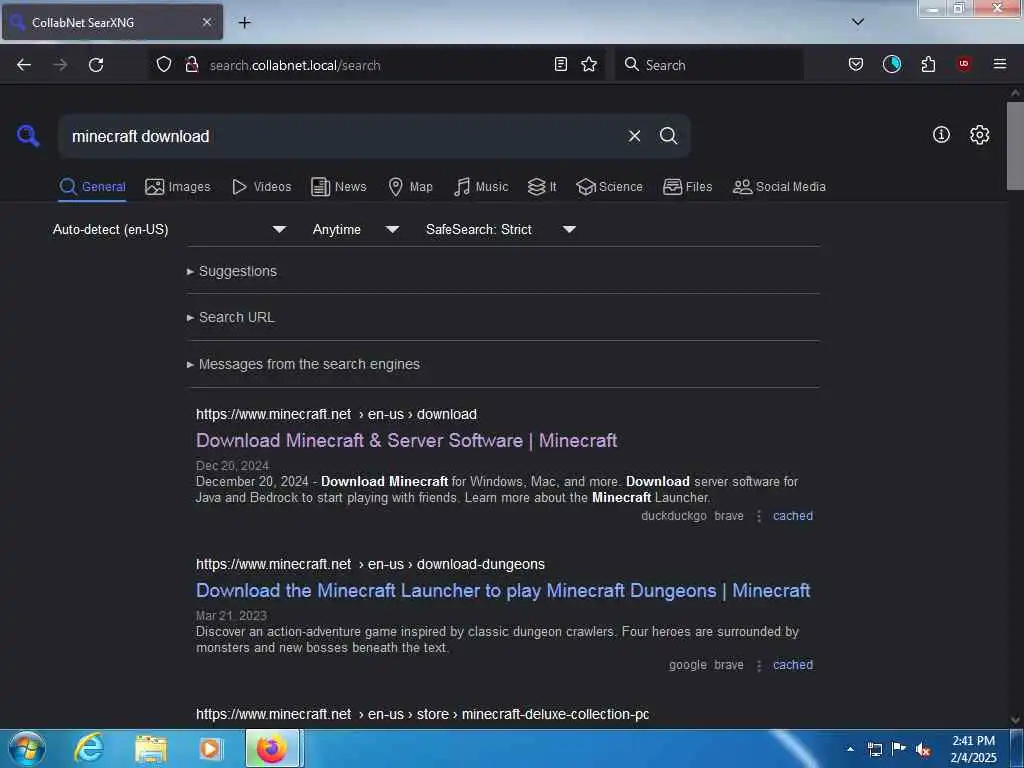
Task: Open the Firefox hamburger menu
Action: (x=1000, y=64)
